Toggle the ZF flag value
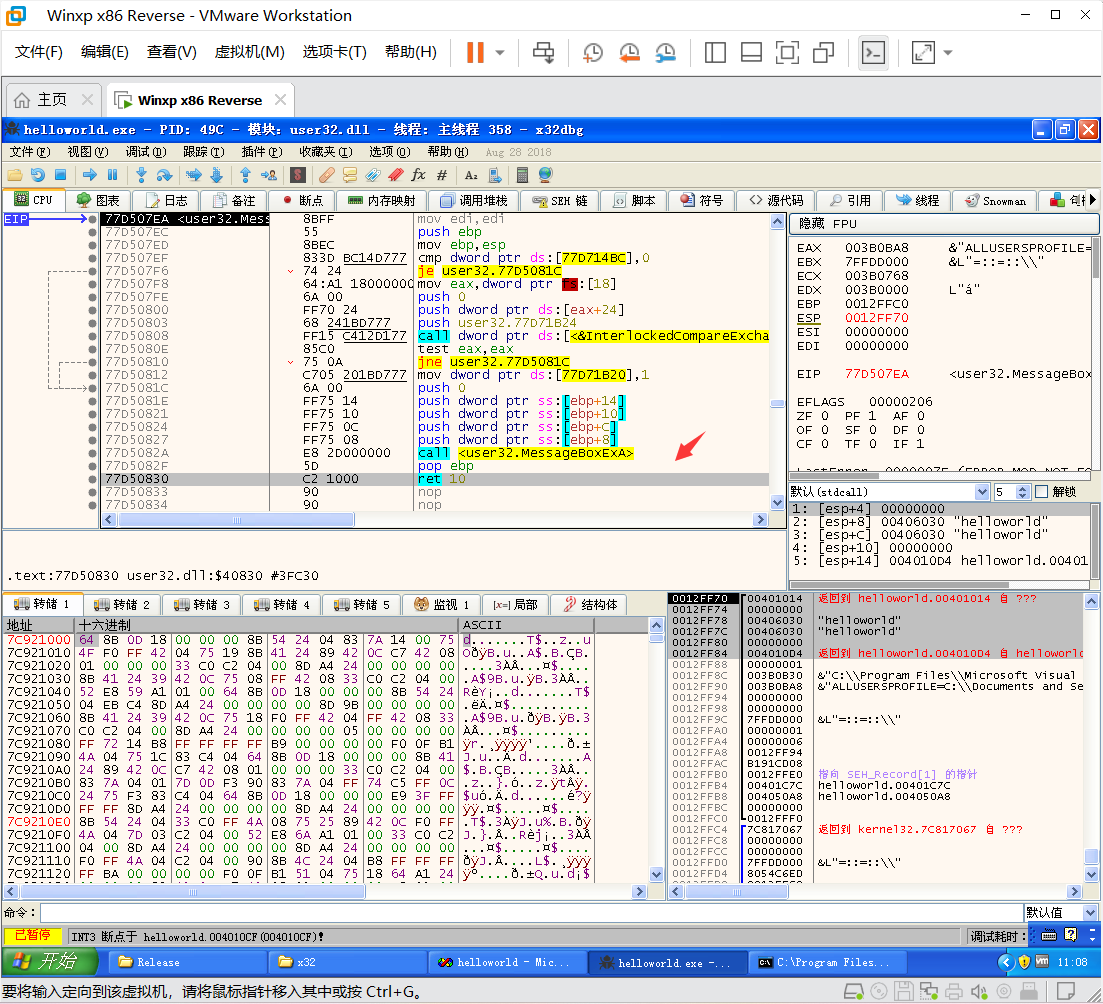Screen dimensions: 1103x1004 point(825,416)
